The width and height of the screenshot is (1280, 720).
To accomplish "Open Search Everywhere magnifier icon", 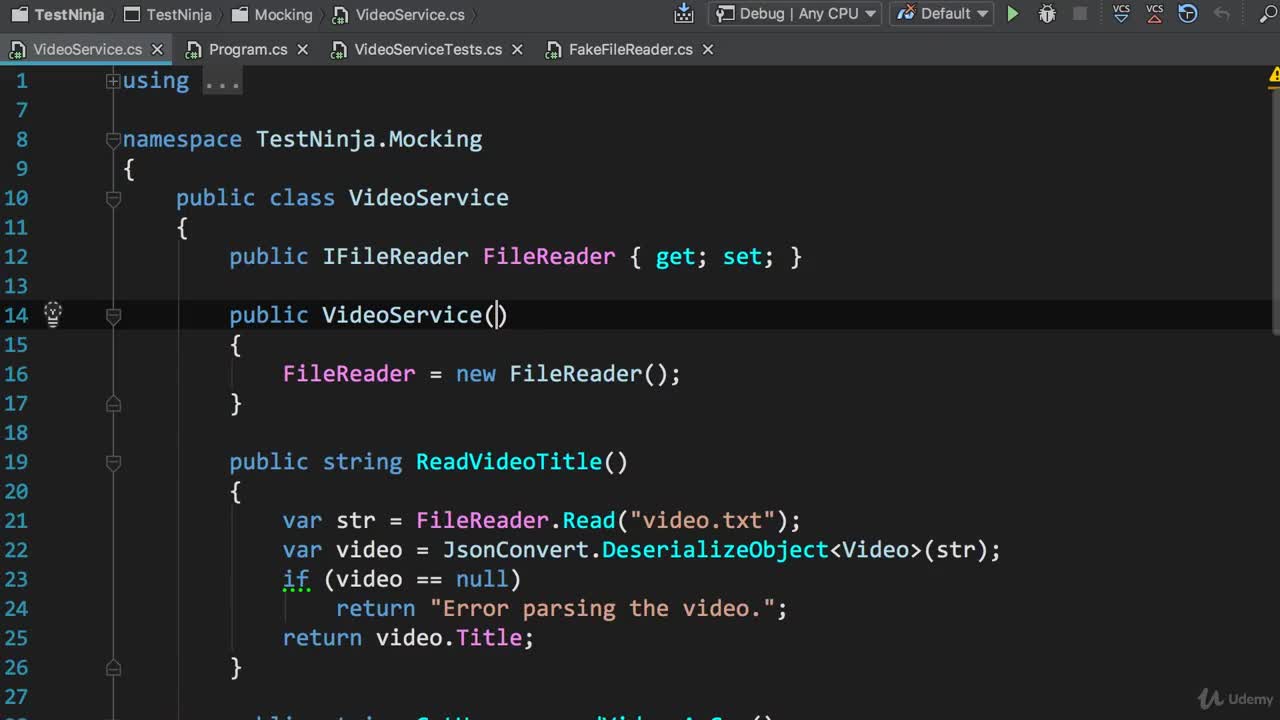I will pyautogui.click(x=1269, y=14).
